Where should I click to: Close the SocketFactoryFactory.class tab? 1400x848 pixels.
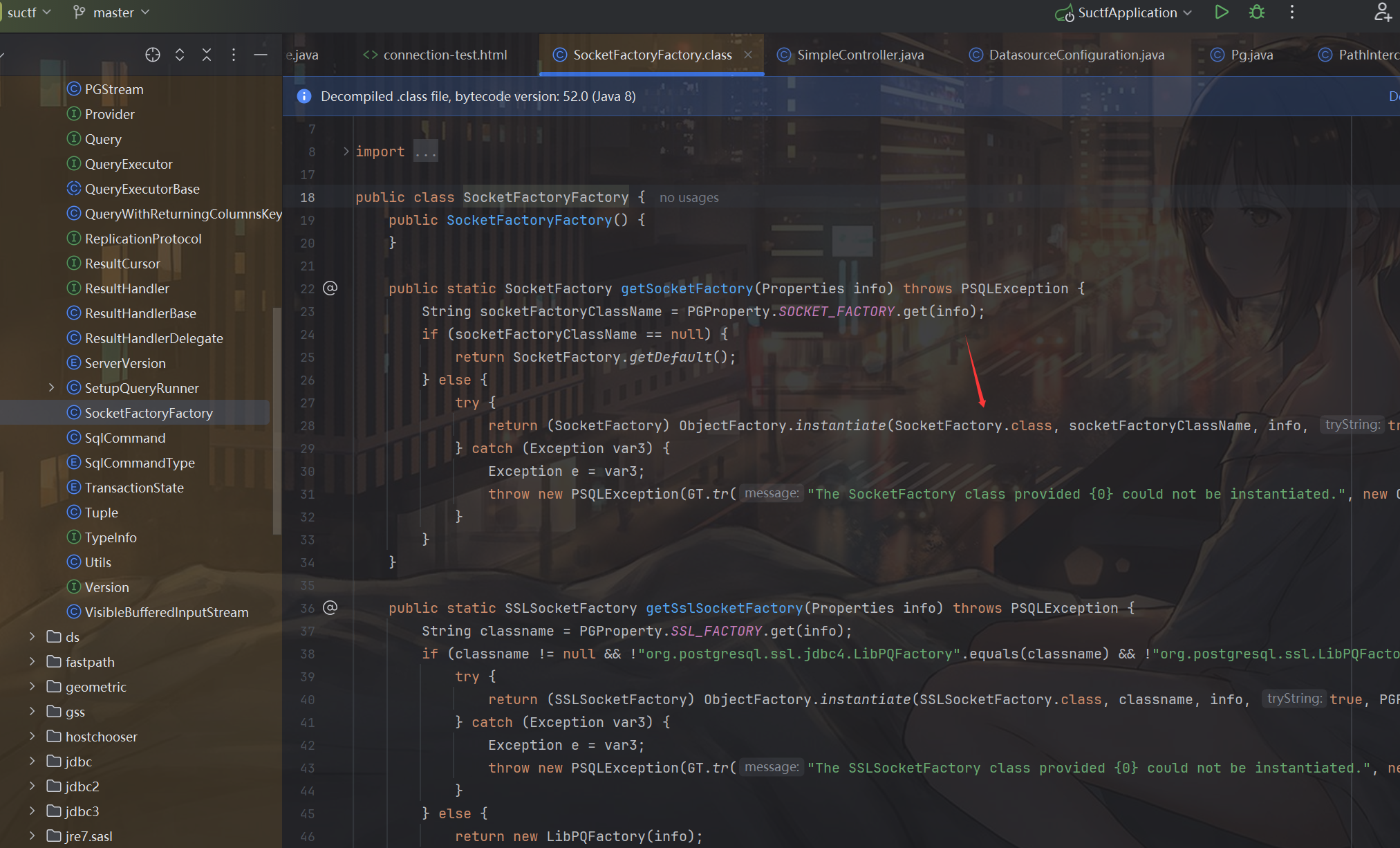coord(748,55)
